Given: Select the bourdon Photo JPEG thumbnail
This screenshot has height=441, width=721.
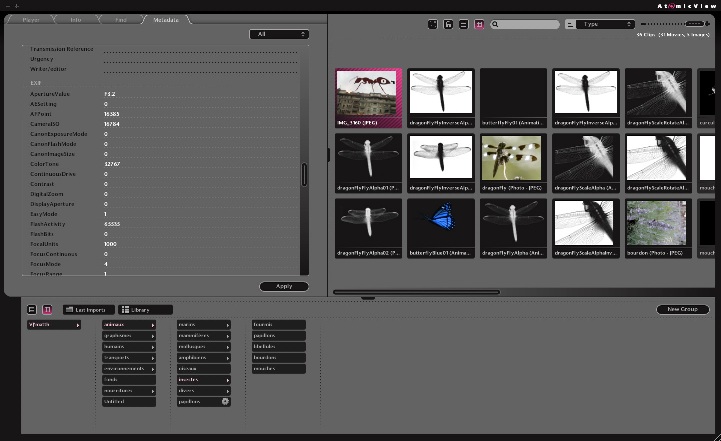Looking at the screenshot, I should pyautogui.click(x=658, y=228).
